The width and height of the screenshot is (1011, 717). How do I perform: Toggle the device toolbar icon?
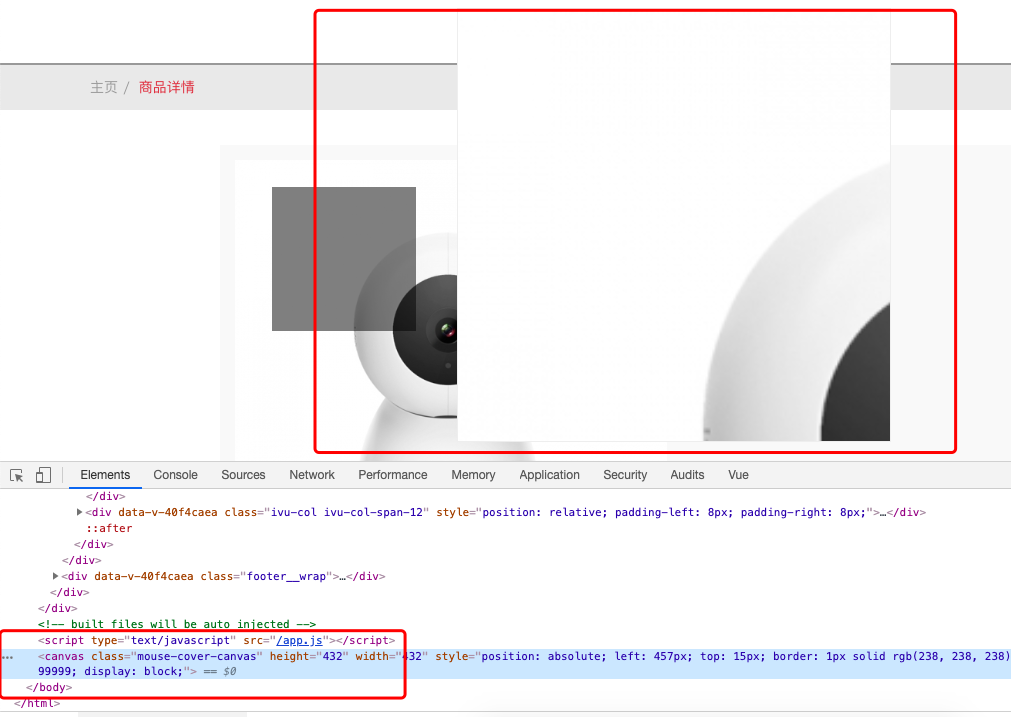pyautogui.click(x=43, y=475)
